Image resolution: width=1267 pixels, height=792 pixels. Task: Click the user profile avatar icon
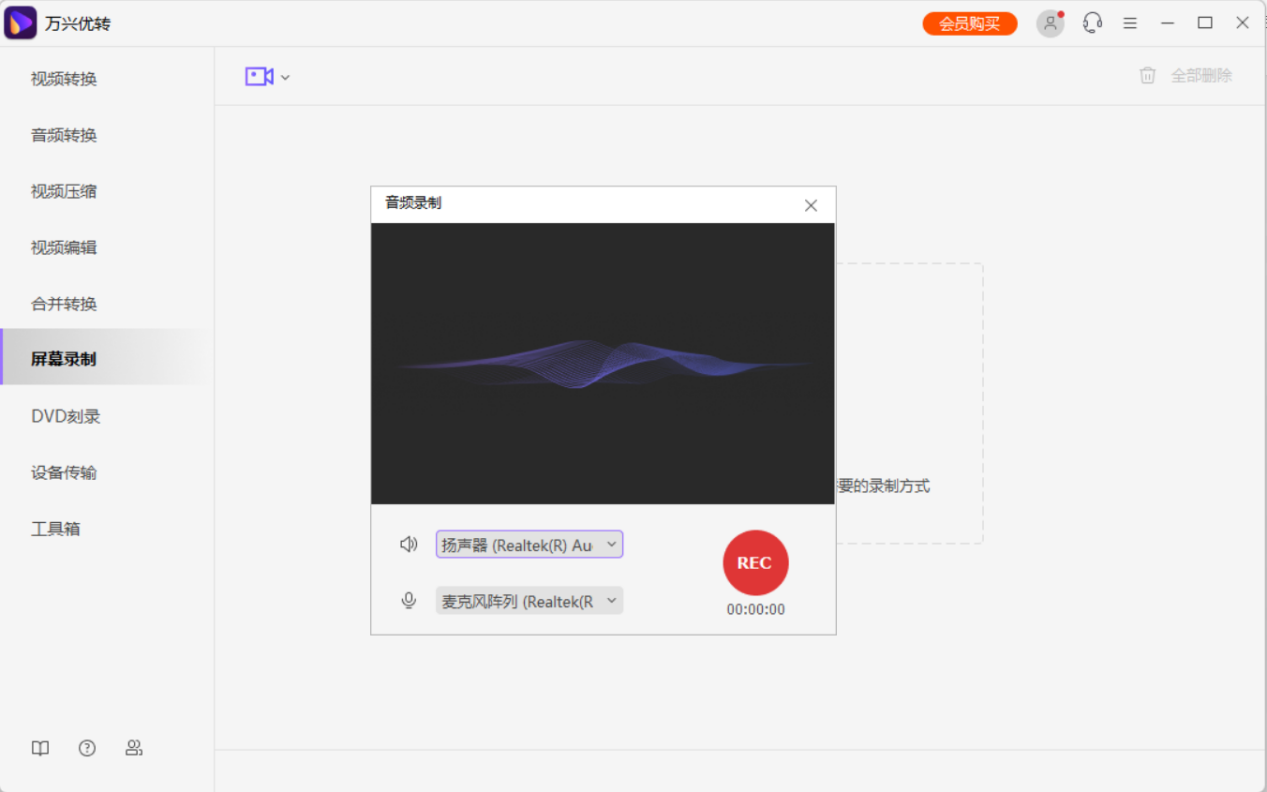[1049, 23]
